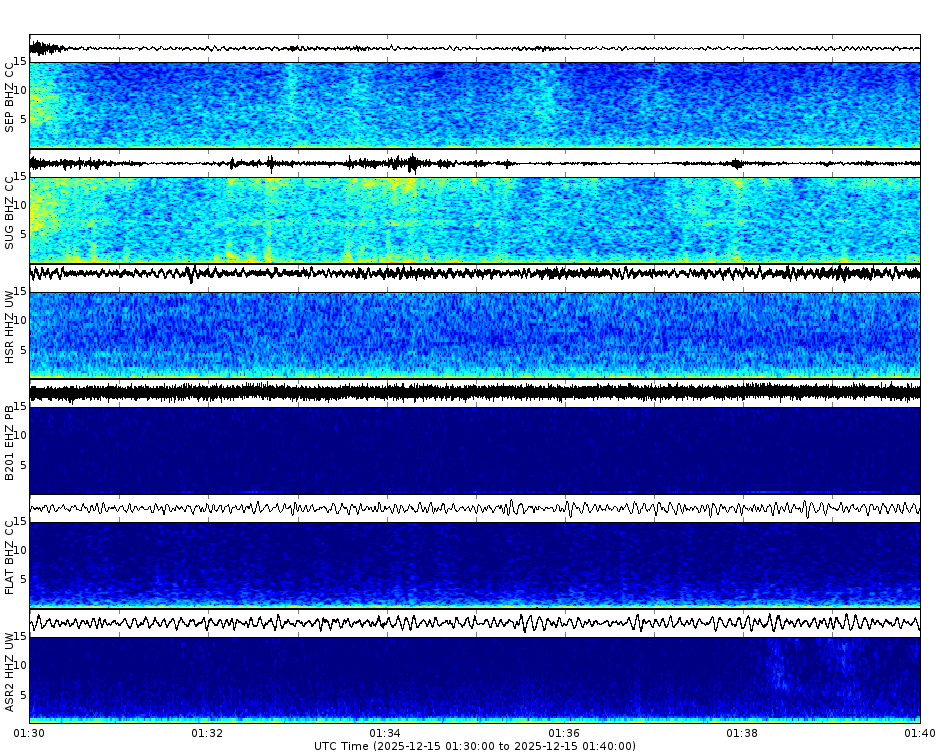The image size is (950, 756).
Task: Select the 01:30 time axis label
Action: pyautogui.click(x=28, y=731)
